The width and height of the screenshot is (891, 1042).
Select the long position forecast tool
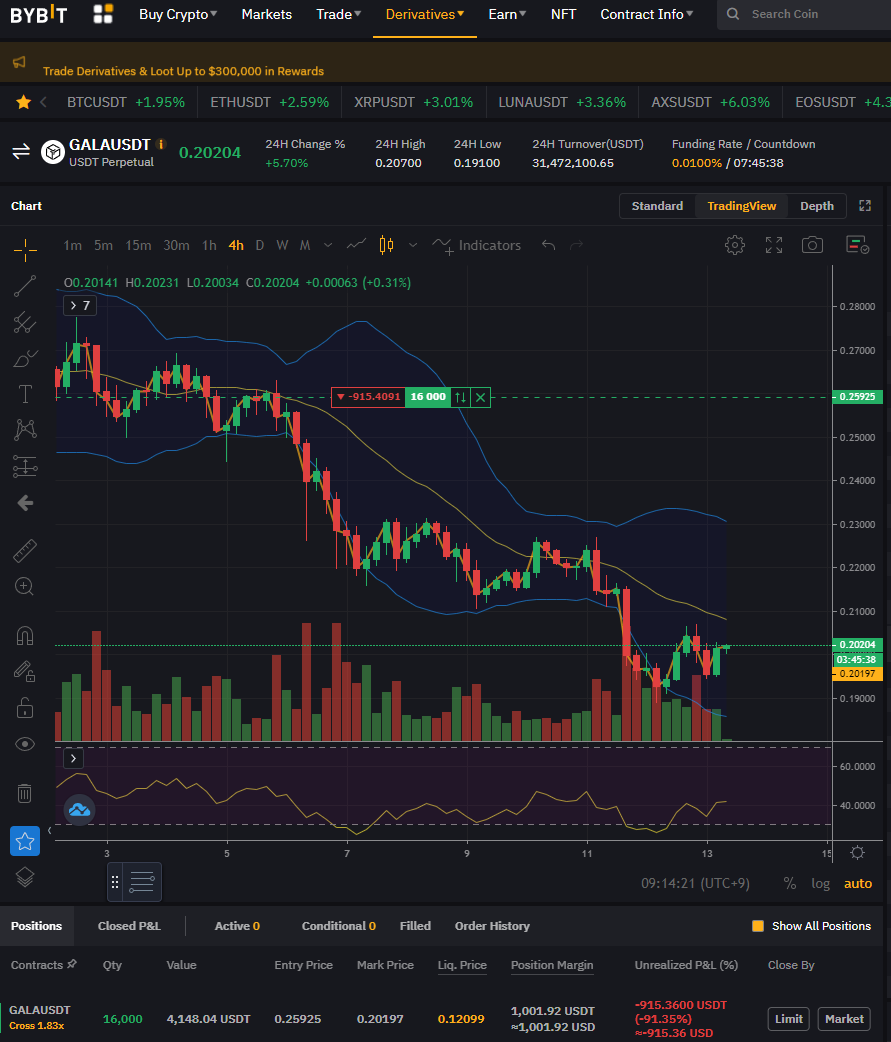click(25, 467)
